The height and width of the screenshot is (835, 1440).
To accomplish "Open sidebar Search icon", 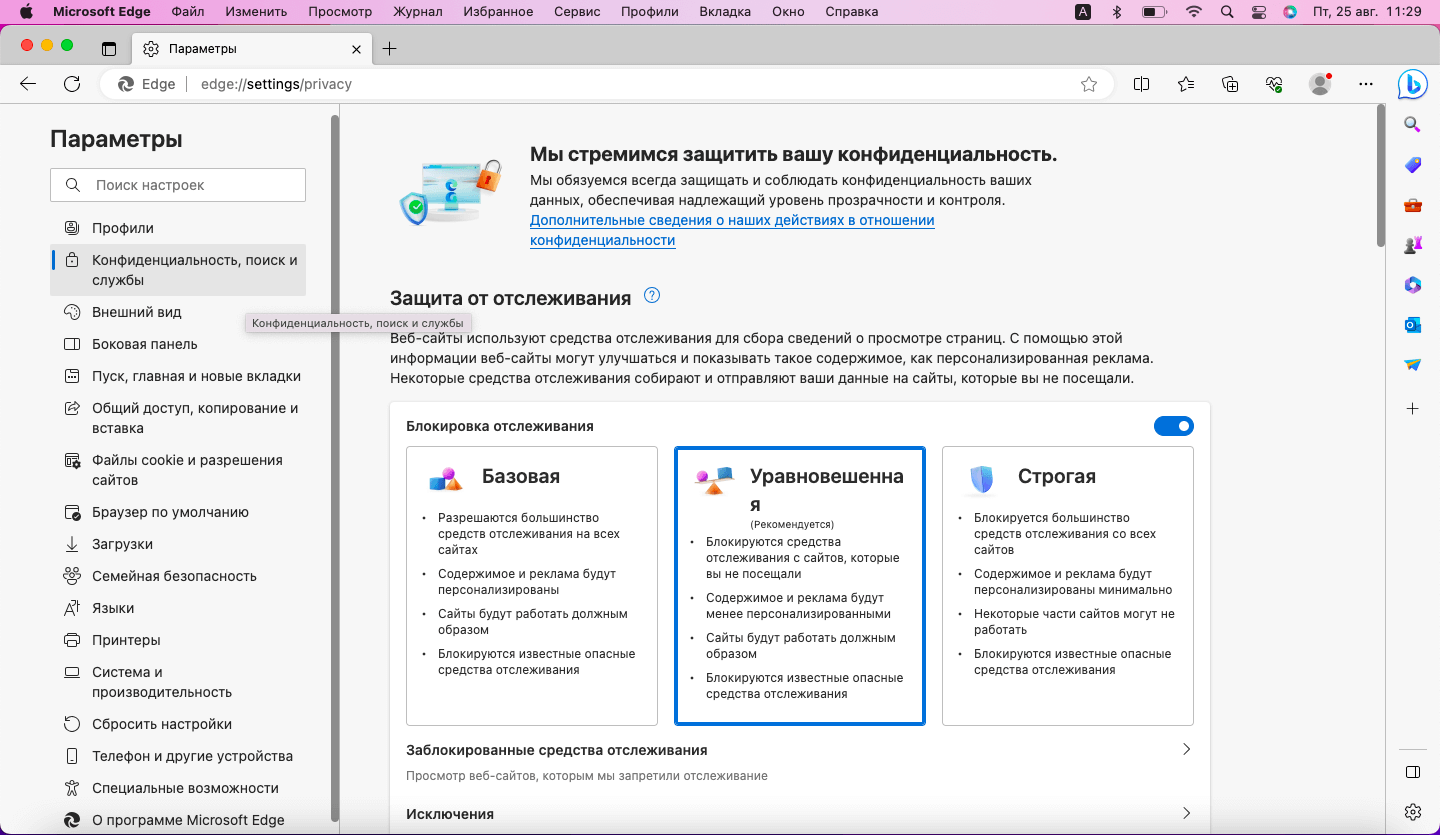I will tap(1412, 125).
